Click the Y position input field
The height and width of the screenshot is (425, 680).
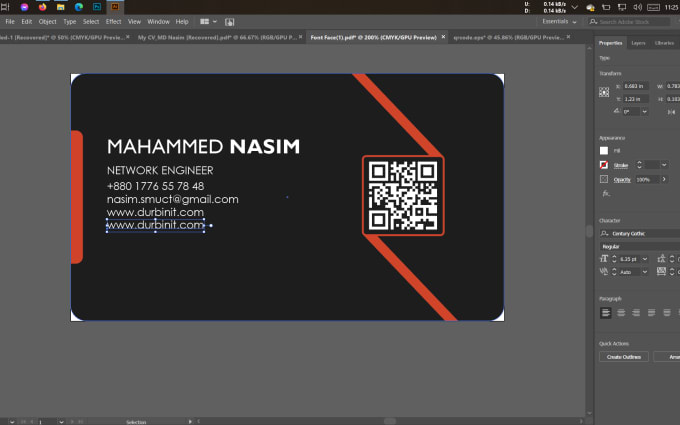636,99
